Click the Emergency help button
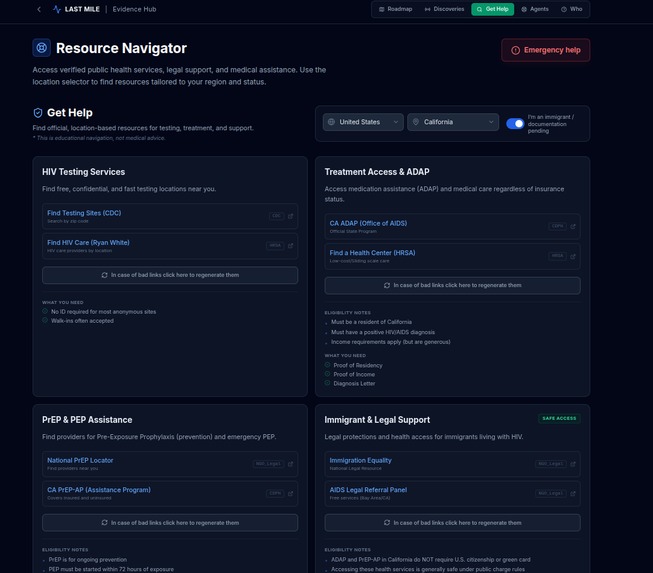 coord(546,50)
